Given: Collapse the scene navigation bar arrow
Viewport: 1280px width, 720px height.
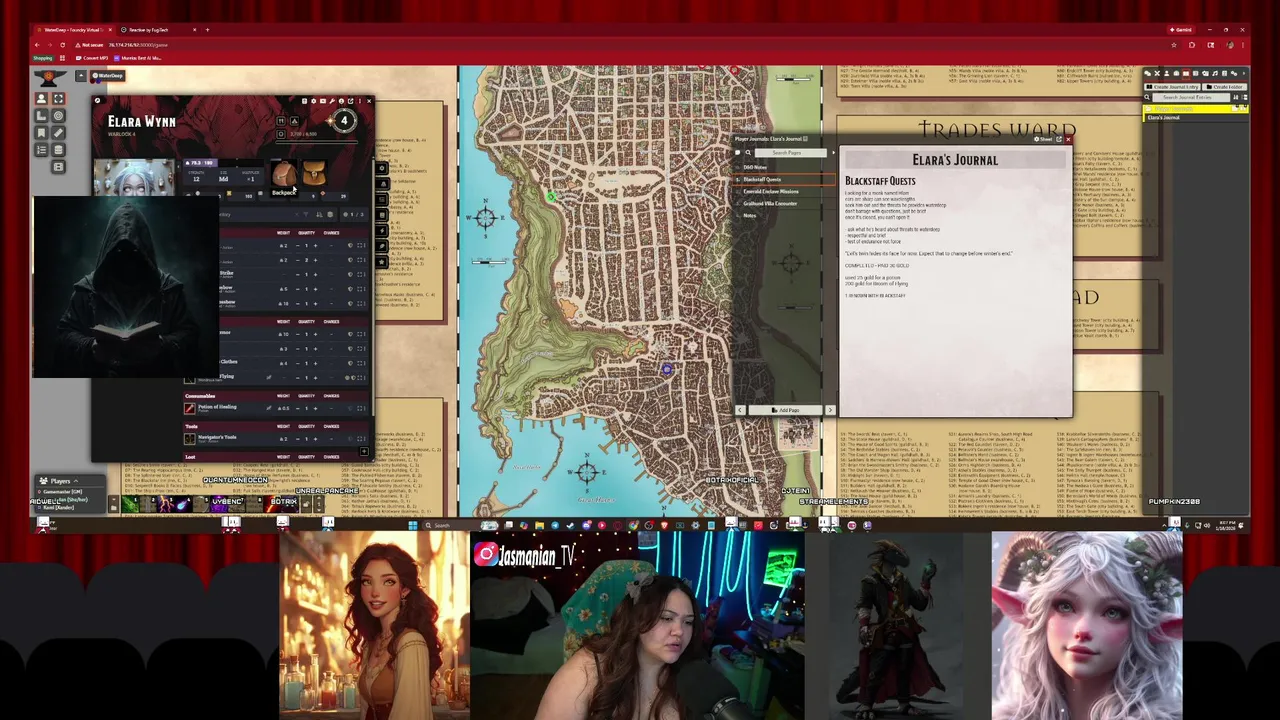Looking at the screenshot, I should point(81,76).
